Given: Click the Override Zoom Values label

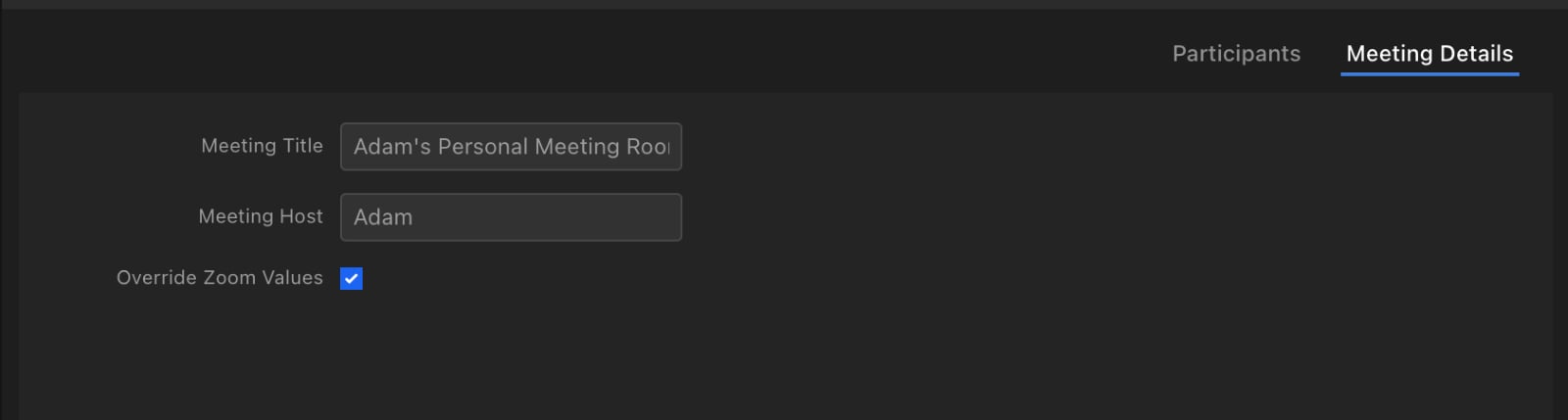Looking at the screenshot, I should coord(220,278).
